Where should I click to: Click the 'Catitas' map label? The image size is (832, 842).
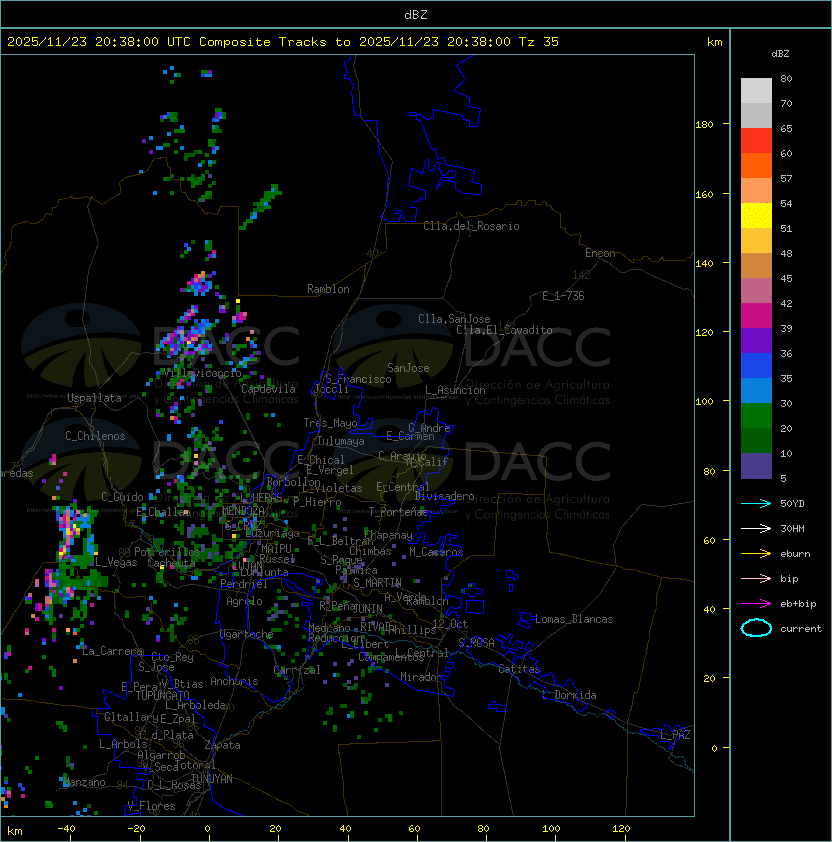point(519,669)
